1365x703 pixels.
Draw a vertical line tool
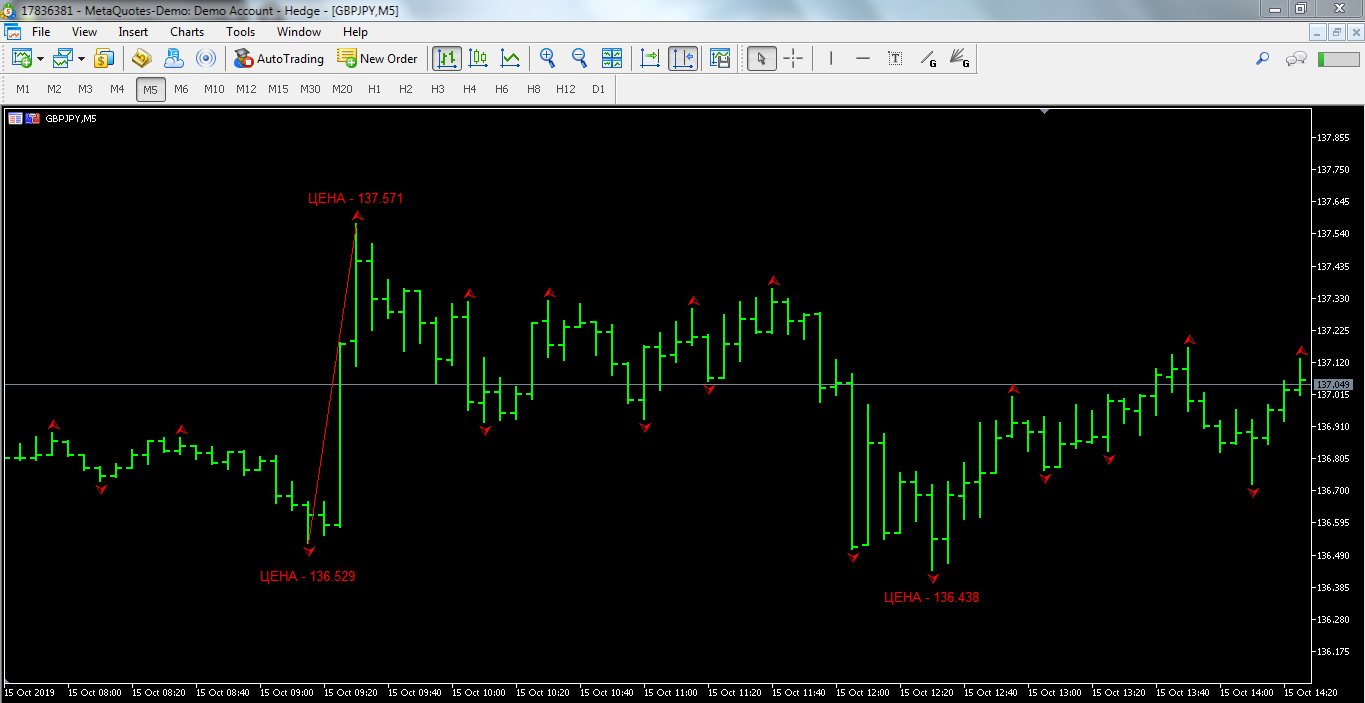pyautogui.click(x=830, y=58)
